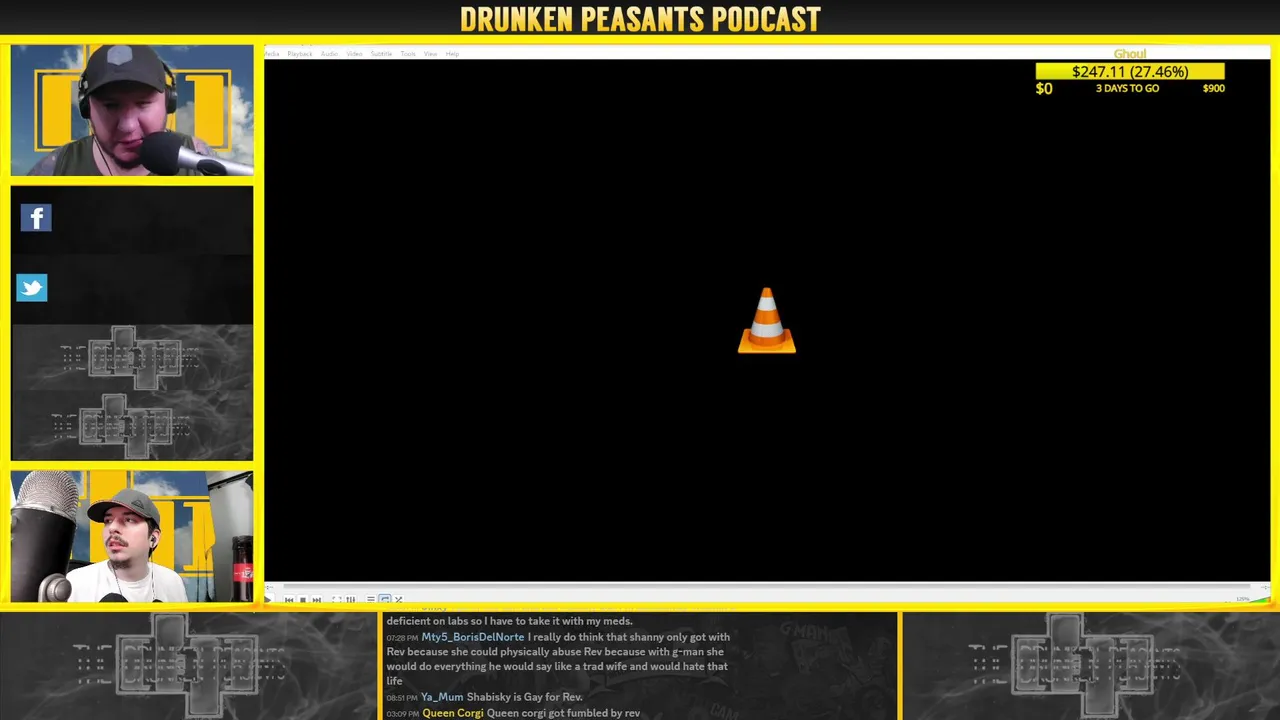Viewport: 1280px width, 720px height.
Task: Click username Ya_Mum in chat
Action: [442, 697]
